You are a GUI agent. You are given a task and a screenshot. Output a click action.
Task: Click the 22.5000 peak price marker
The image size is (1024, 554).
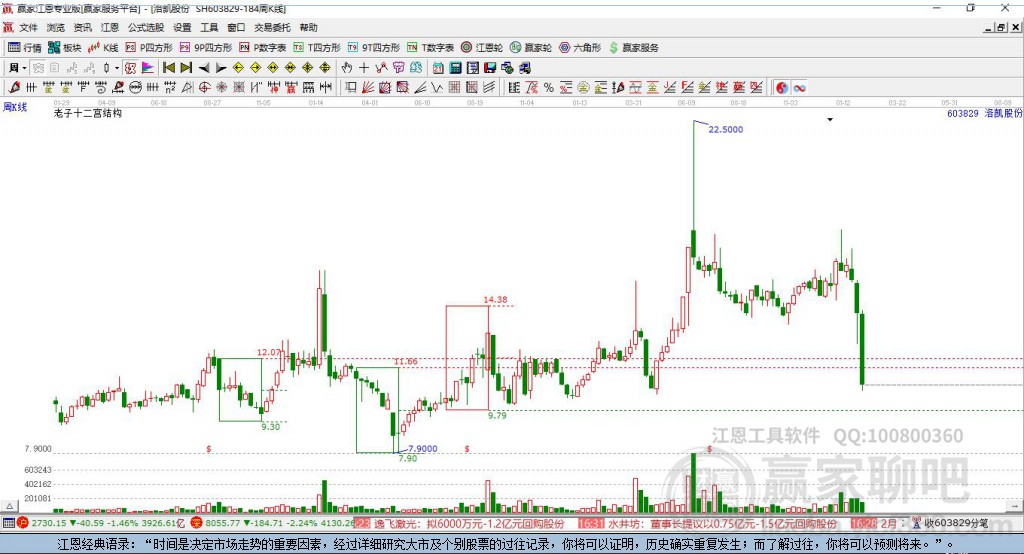pos(726,129)
